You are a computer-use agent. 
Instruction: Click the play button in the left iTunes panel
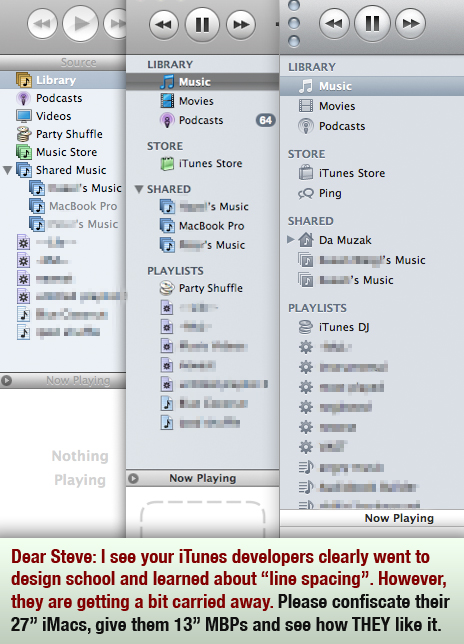point(80,23)
